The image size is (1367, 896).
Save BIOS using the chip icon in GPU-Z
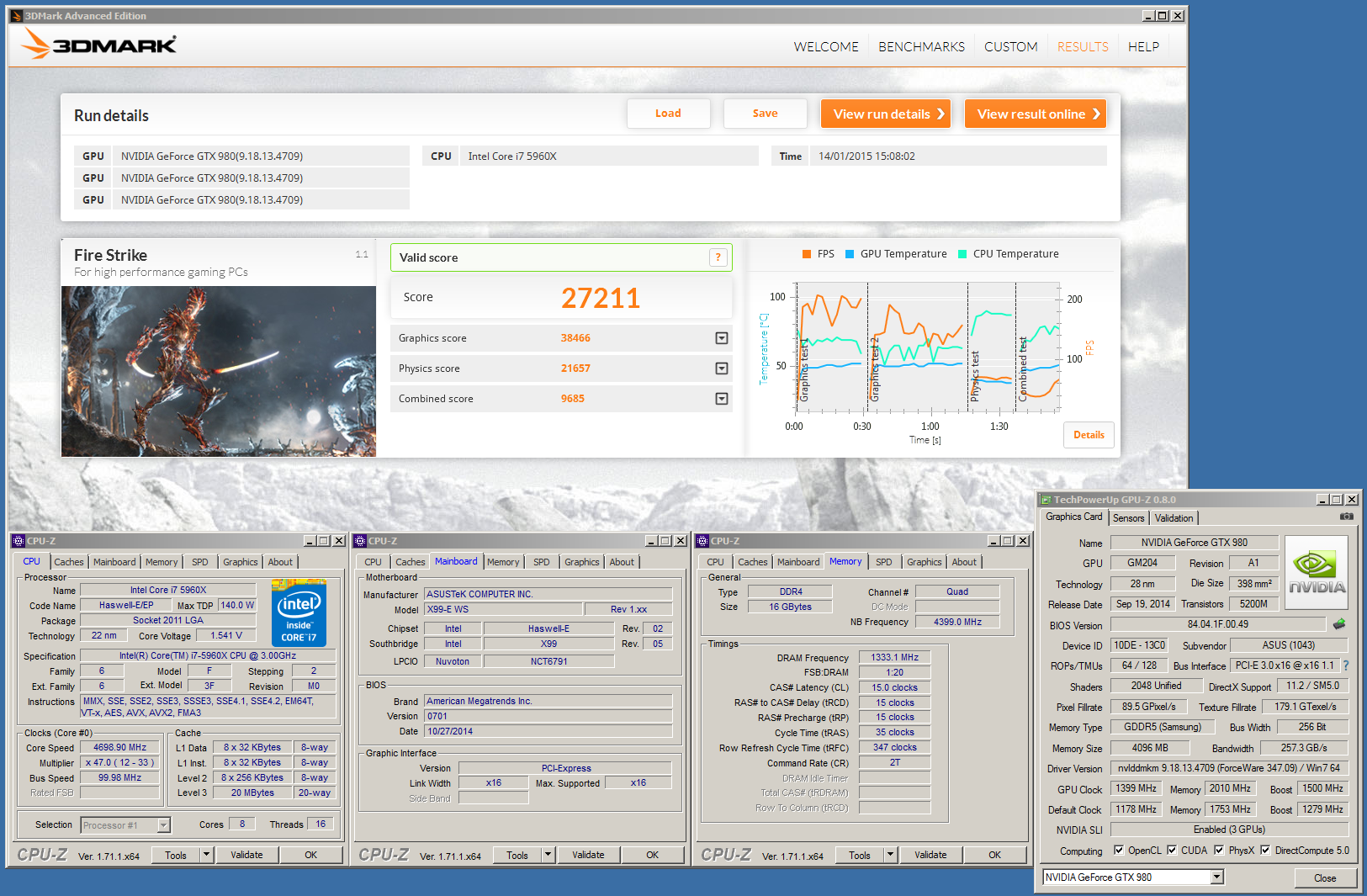pos(1339,624)
